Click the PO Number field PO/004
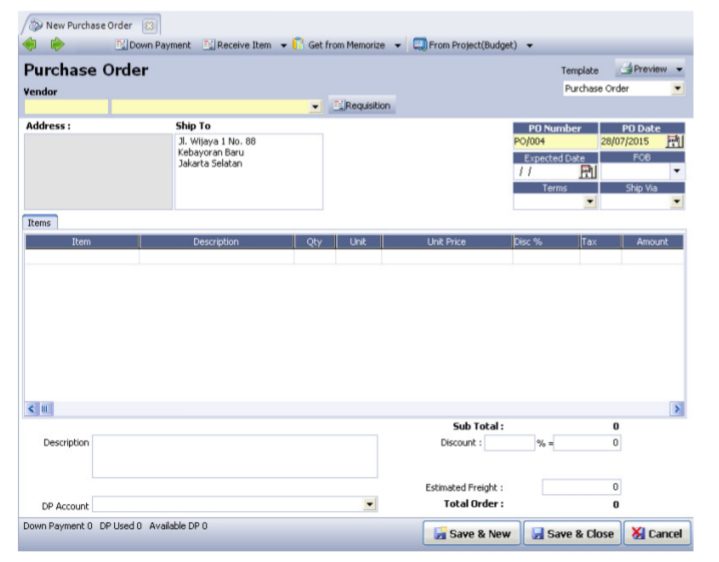This screenshot has width=719, height=562. 555,142
